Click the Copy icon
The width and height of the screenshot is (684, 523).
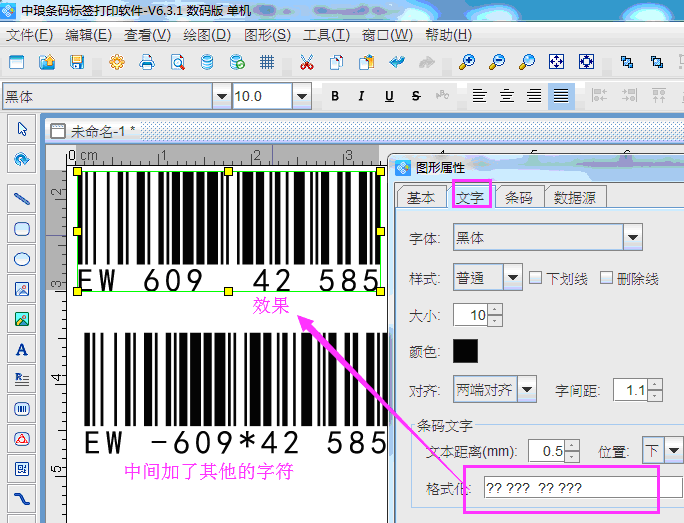pos(336,62)
